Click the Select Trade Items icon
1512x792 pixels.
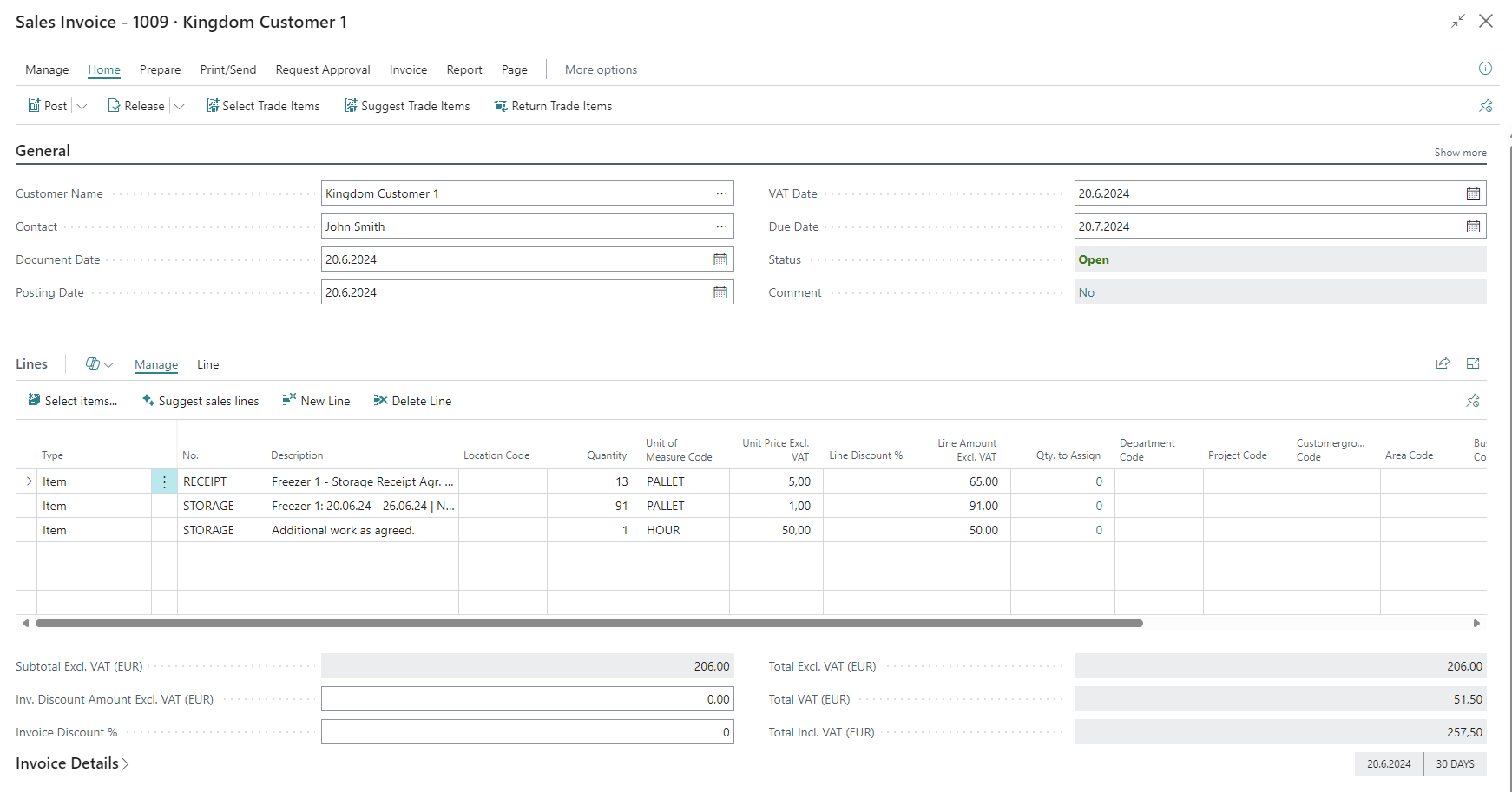pos(213,106)
